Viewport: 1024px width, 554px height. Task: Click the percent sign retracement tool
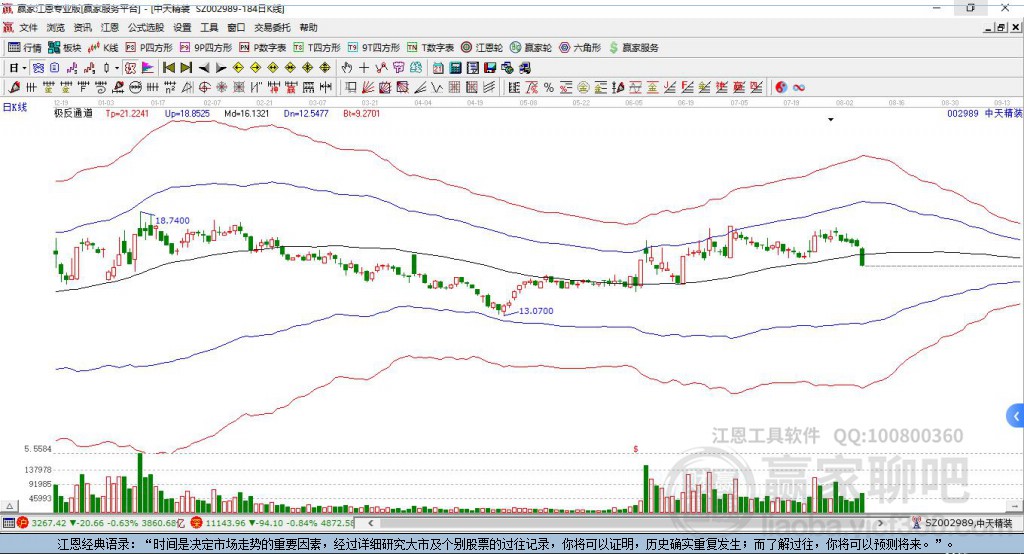pos(549,88)
